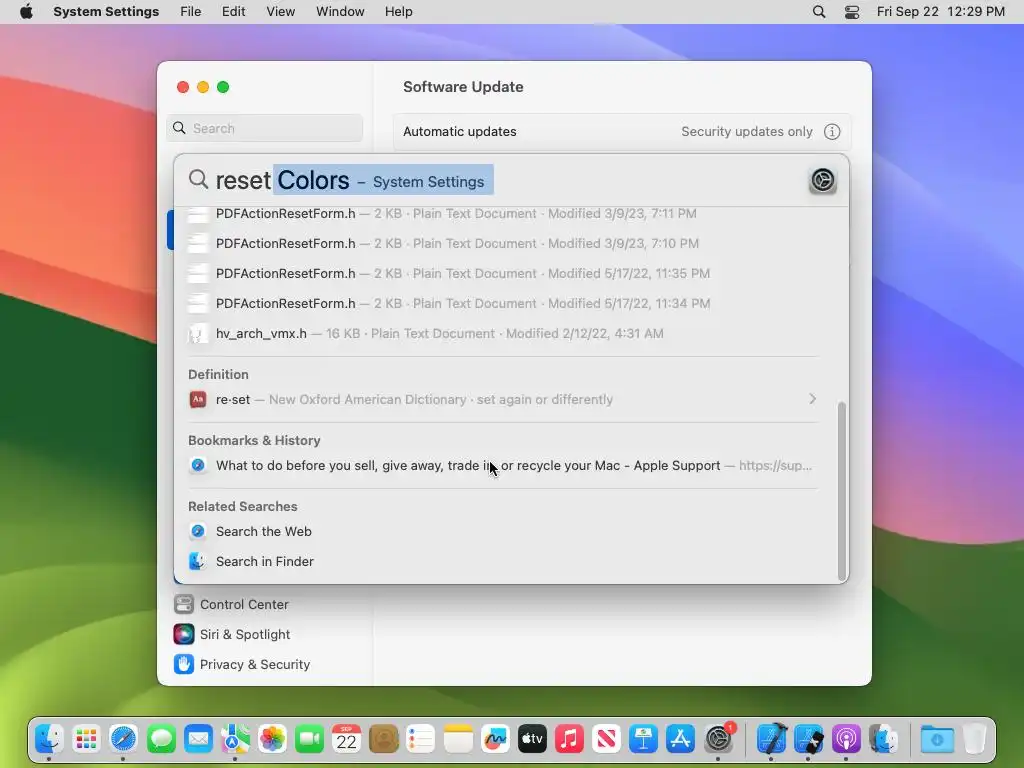This screenshot has width=1024, height=768.
Task: Open Xcode hammer icon in dock
Action: [x=771, y=739]
